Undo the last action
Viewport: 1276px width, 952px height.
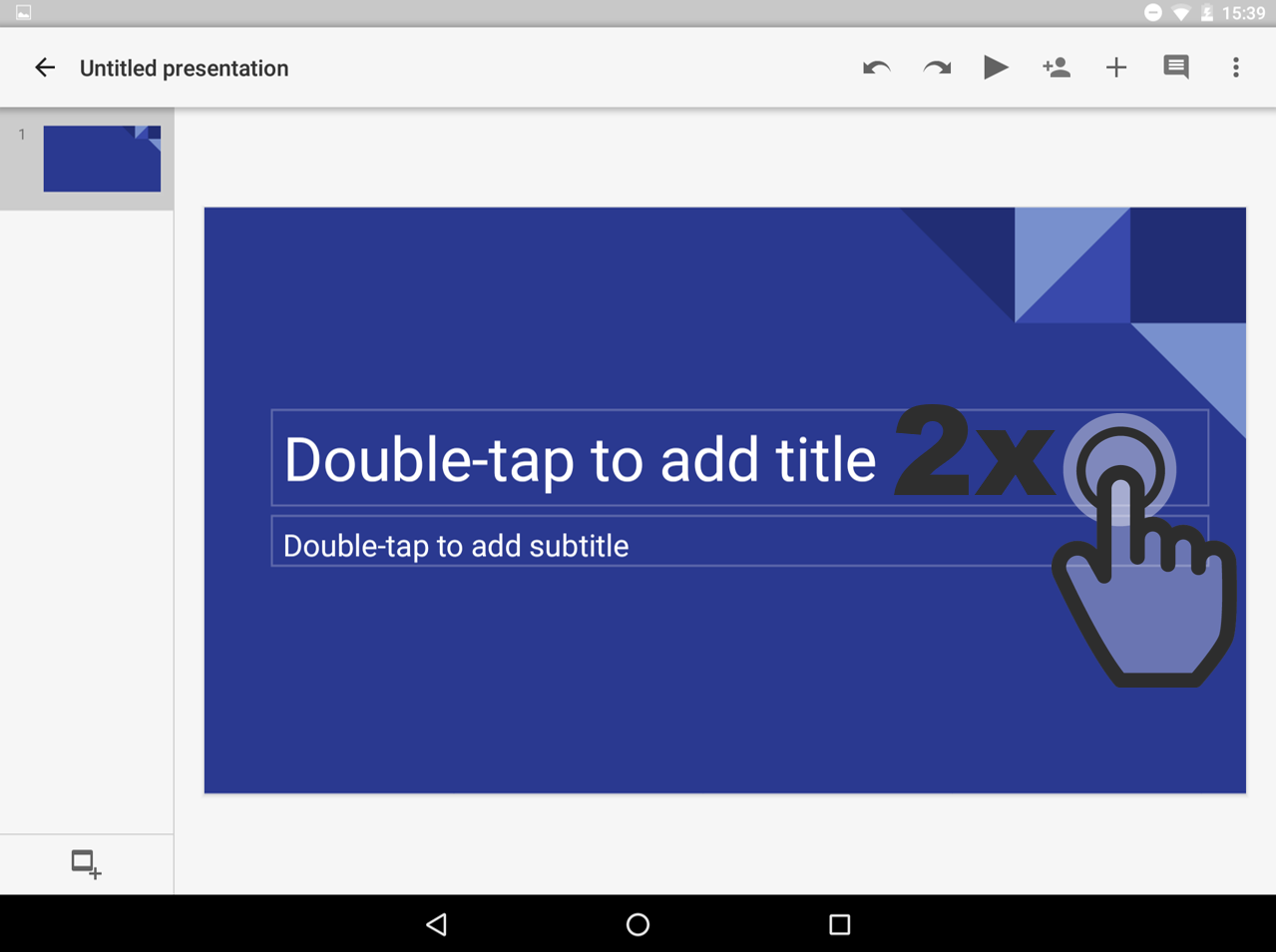click(x=876, y=68)
